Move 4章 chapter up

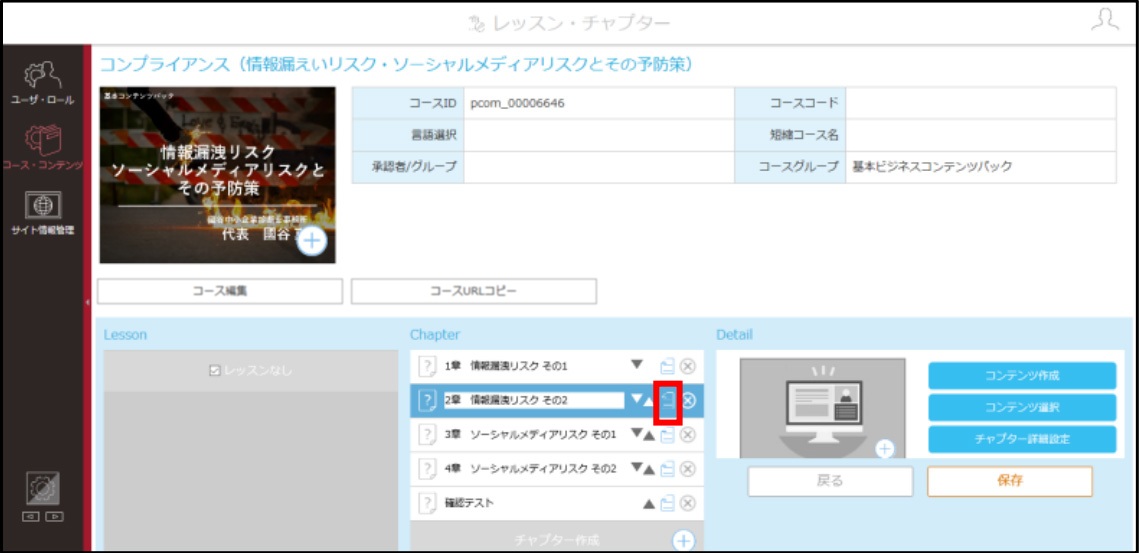click(x=649, y=469)
